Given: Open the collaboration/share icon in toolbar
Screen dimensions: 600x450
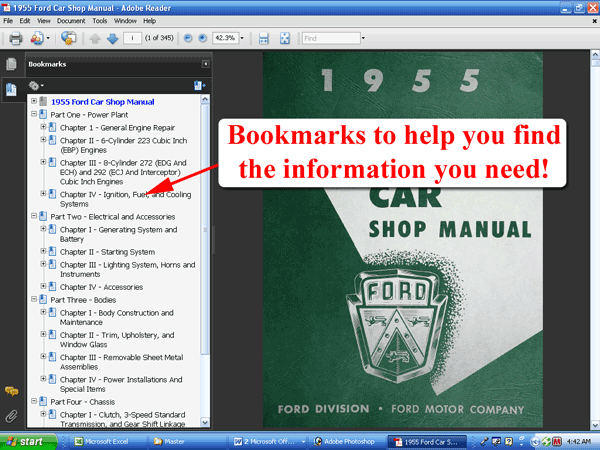Looking at the screenshot, I should pos(37,38).
